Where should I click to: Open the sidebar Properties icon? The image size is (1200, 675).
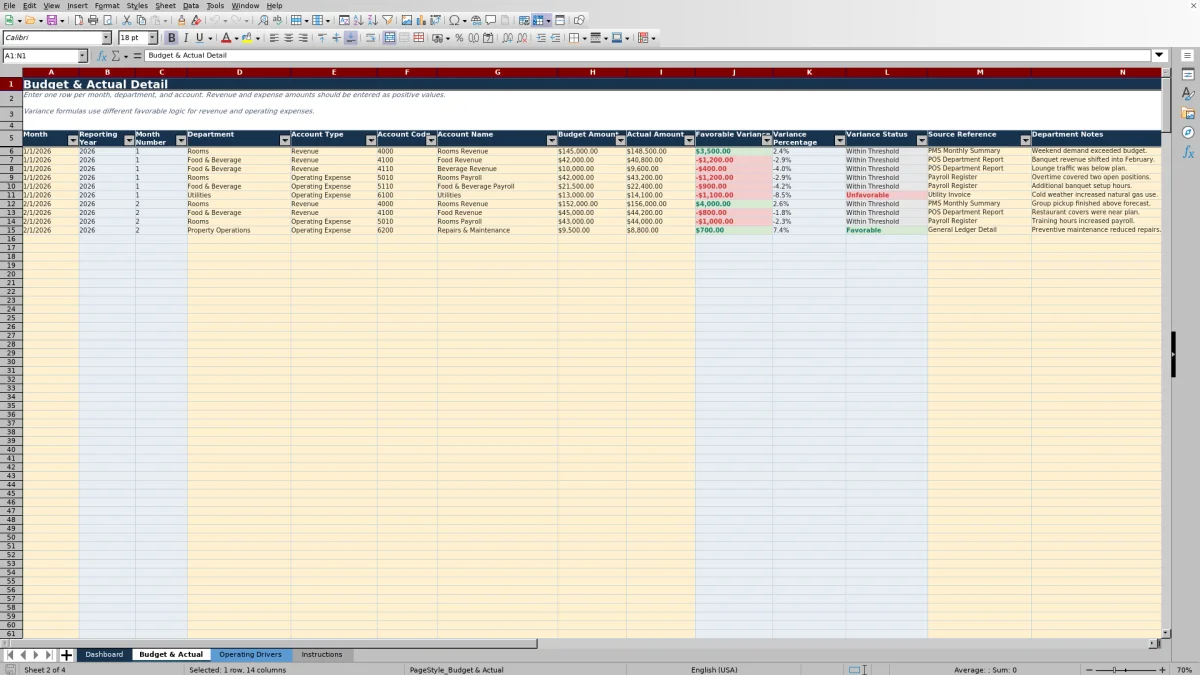(x=1188, y=75)
